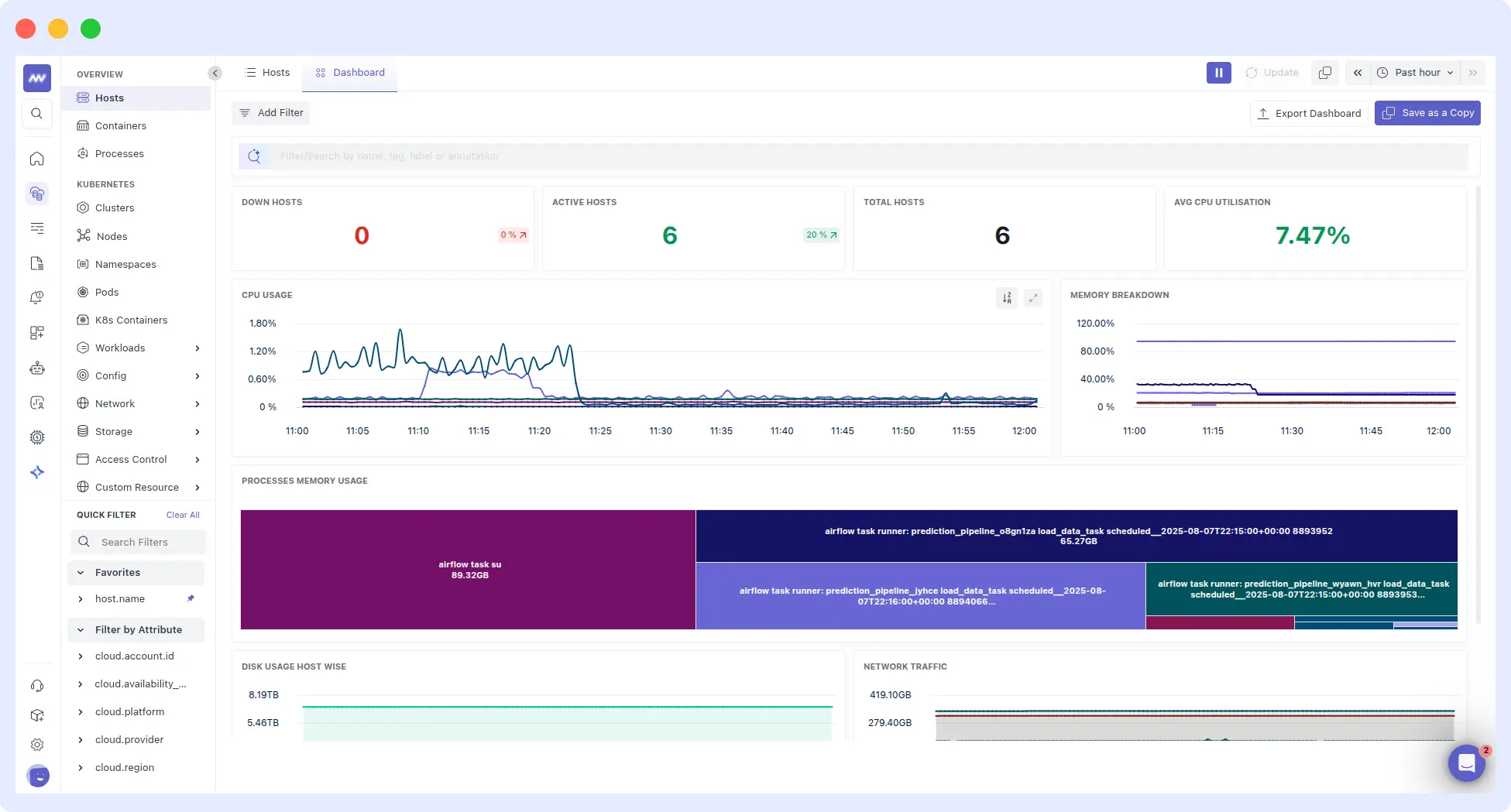
Task: Open the Infrastructure monitoring sidebar icon
Action: pos(37,194)
